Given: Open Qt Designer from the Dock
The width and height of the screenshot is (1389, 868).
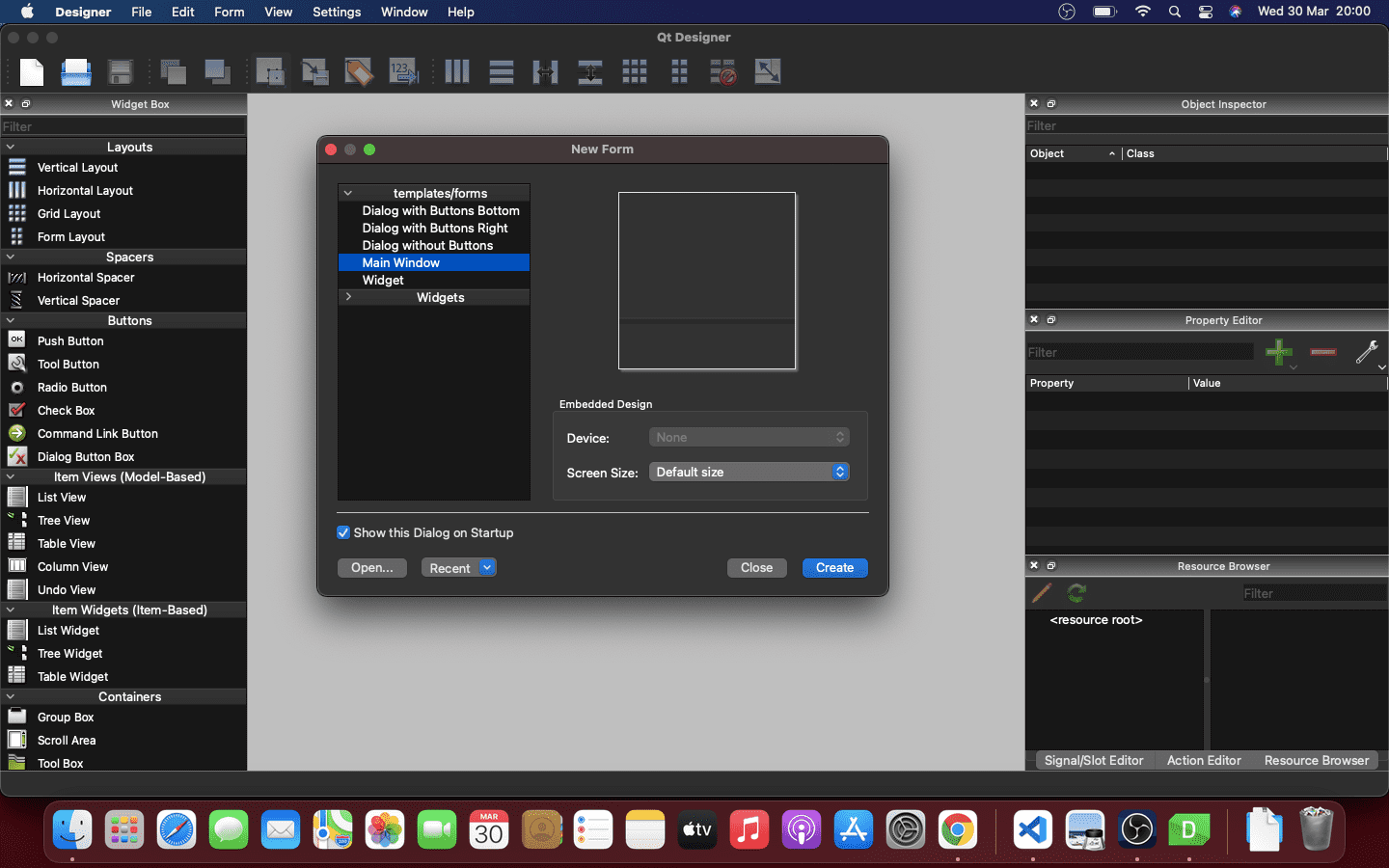Looking at the screenshot, I should (1189, 829).
